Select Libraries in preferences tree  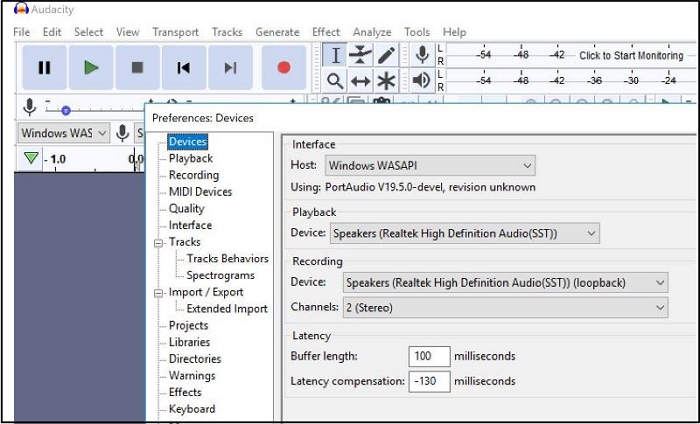pyautogui.click(x=189, y=342)
